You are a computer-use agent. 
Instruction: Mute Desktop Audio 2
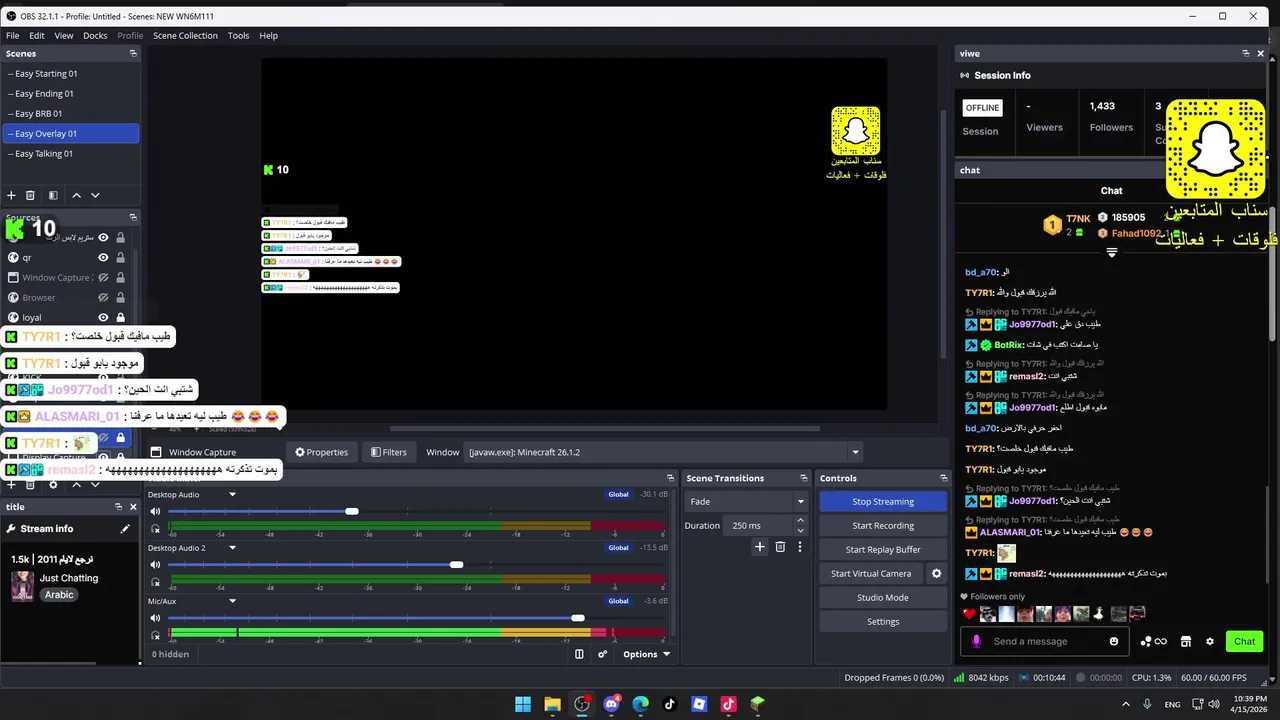pyautogui.click(x=155, y=565)
